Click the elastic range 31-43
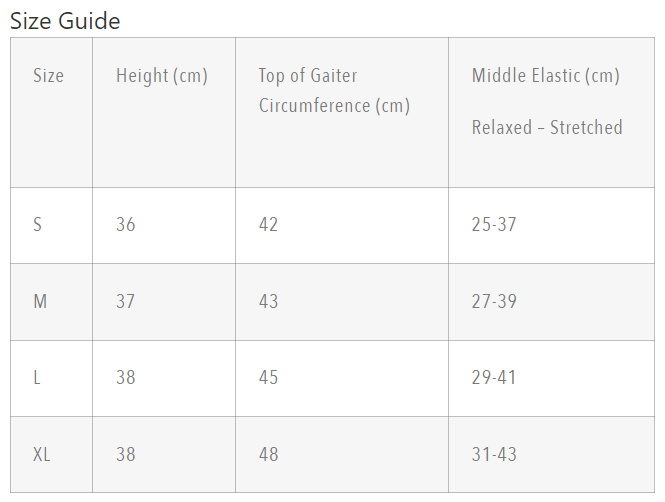The width and height of the screenshot is (665, 502). [x=494, y=455]
